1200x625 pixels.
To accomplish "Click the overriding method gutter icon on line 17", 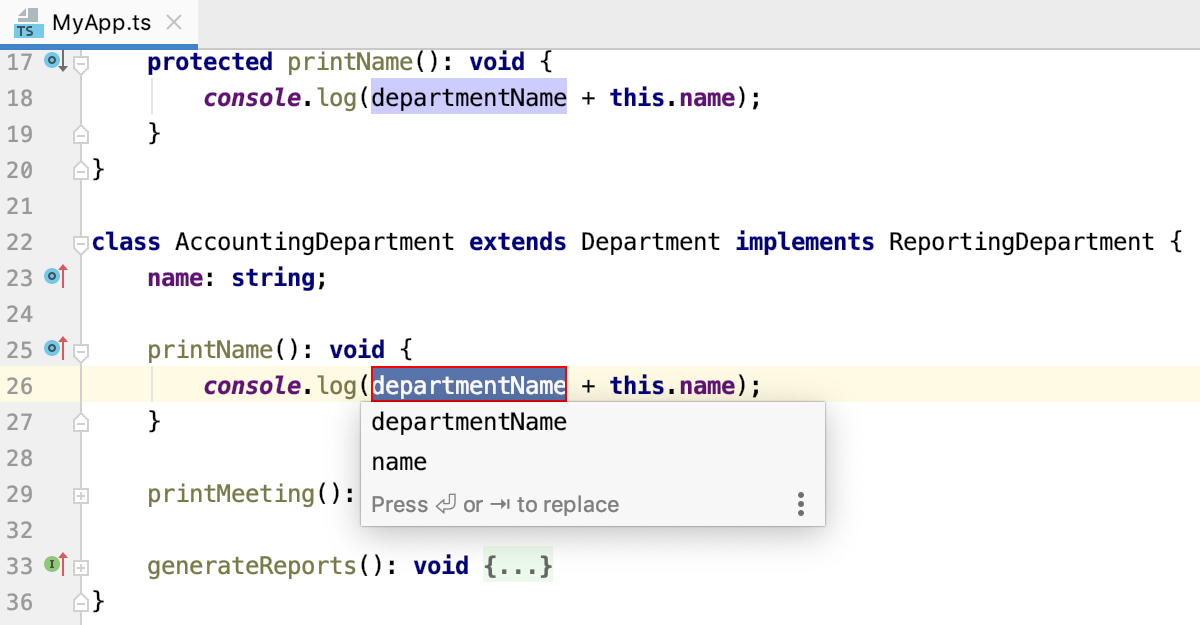I will point(52,61).
